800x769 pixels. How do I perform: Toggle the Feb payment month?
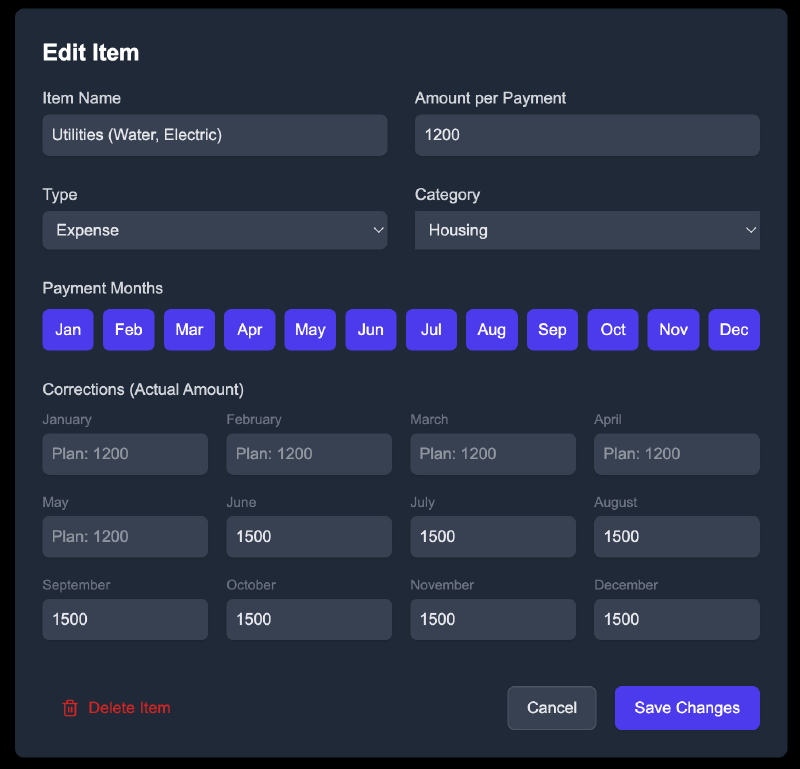(x=128, y=329)
